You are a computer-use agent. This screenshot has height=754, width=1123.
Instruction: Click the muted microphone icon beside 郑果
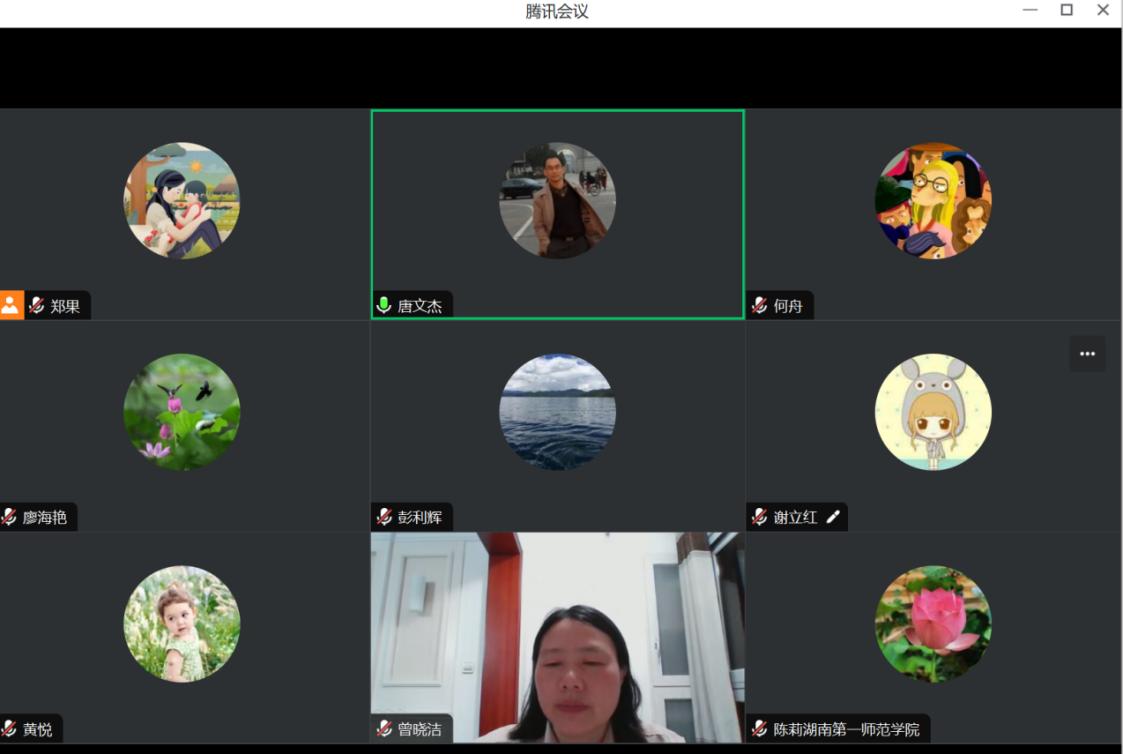(37, 306)
